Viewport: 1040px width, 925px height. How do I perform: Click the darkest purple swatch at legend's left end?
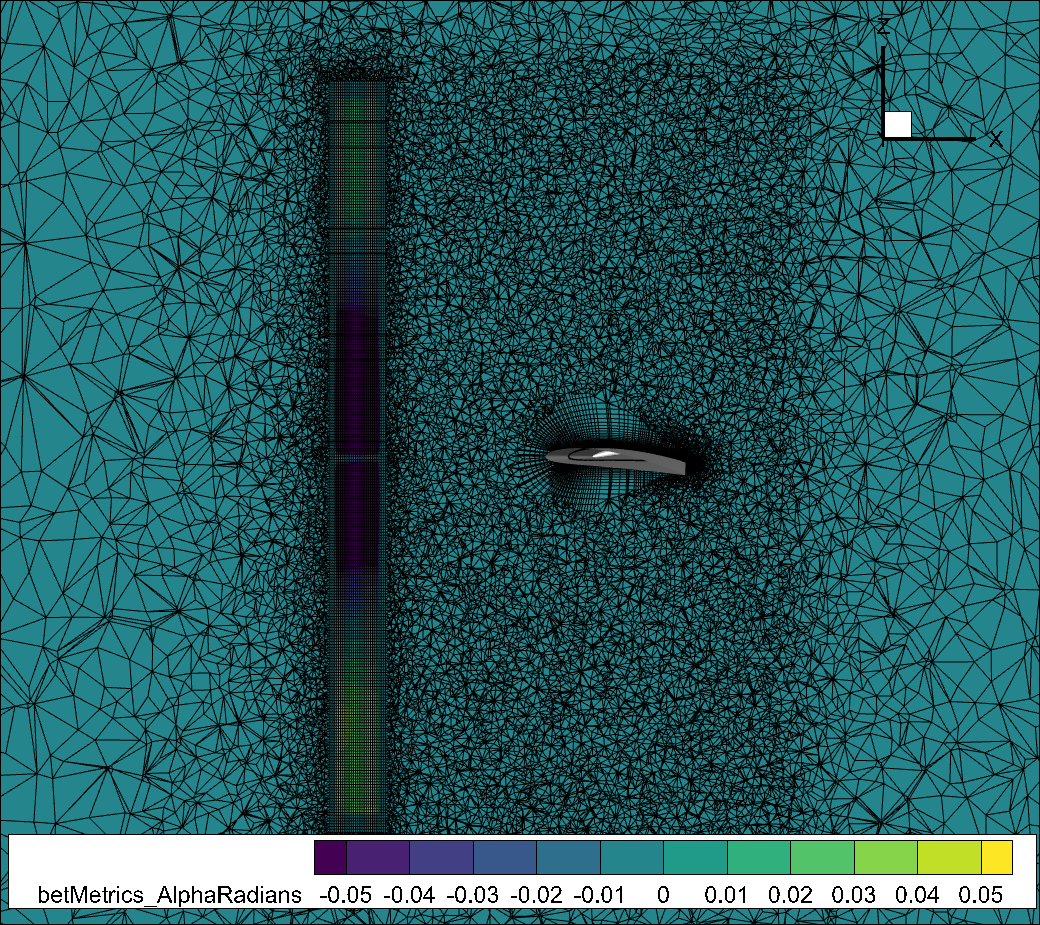tap(330, 857)
